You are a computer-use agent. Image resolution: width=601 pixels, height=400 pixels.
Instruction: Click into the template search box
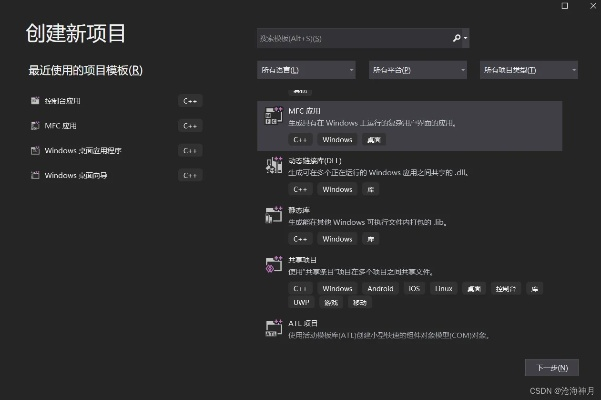click(x=350, y=38)
